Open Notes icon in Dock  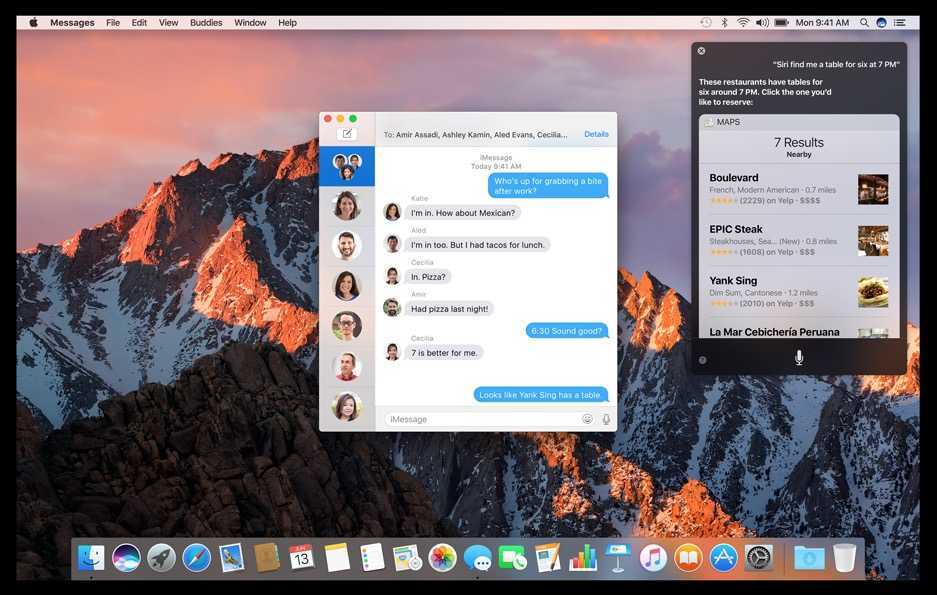tap(337, 558)
